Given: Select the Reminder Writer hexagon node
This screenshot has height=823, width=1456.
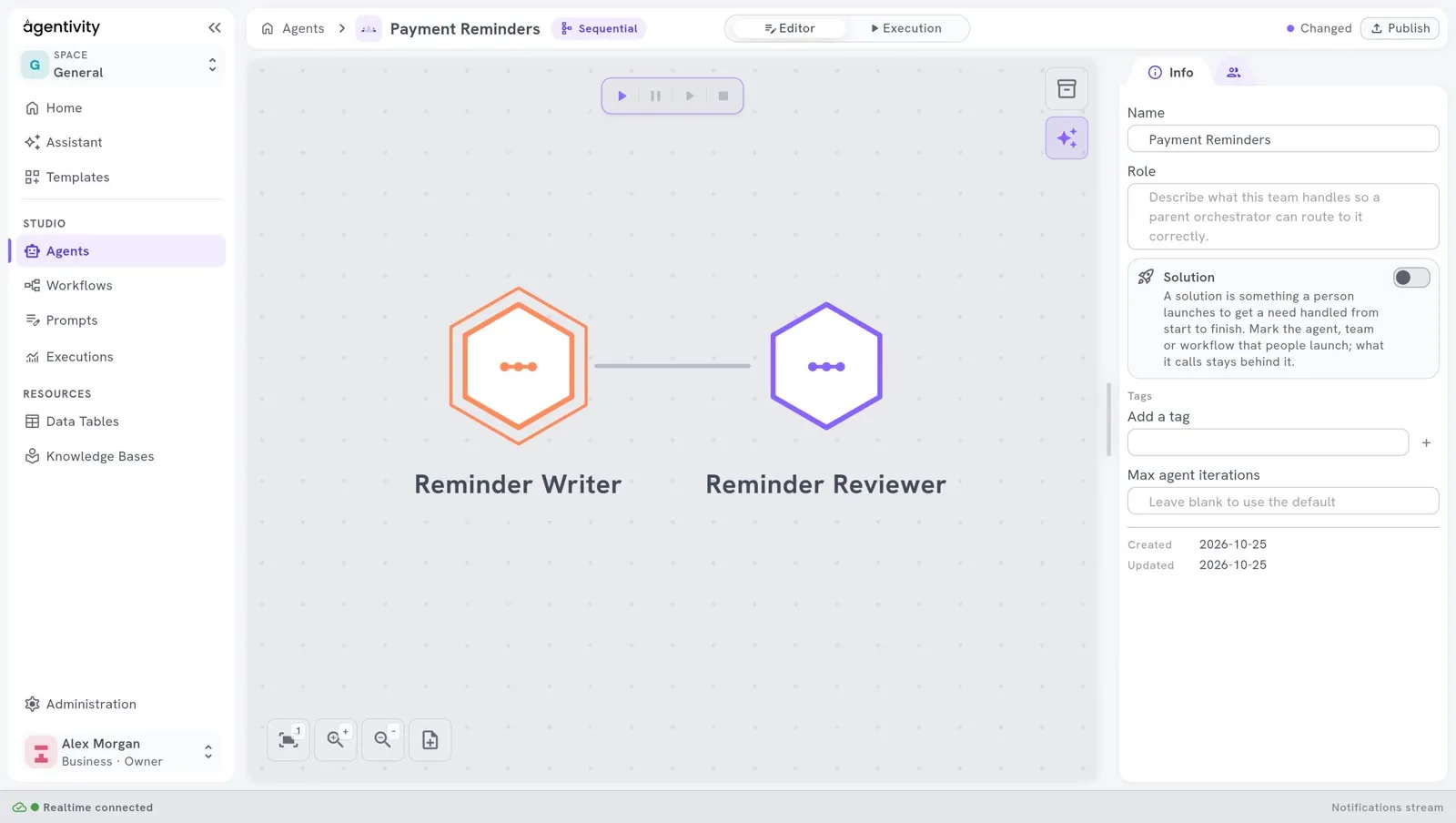Looking at the screenshot, I should coord(519,366).
